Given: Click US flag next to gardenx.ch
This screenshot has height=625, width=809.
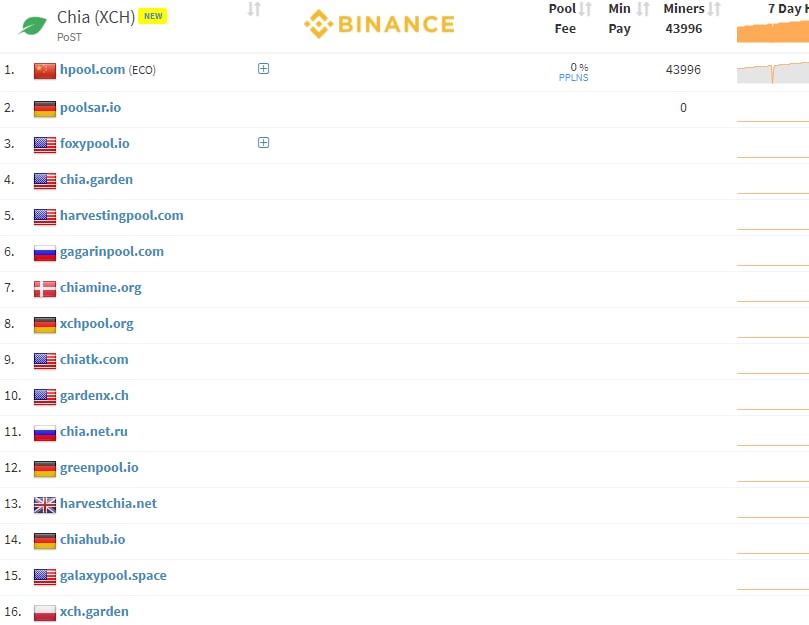Looking at the screenshot, I should point(45,397).
